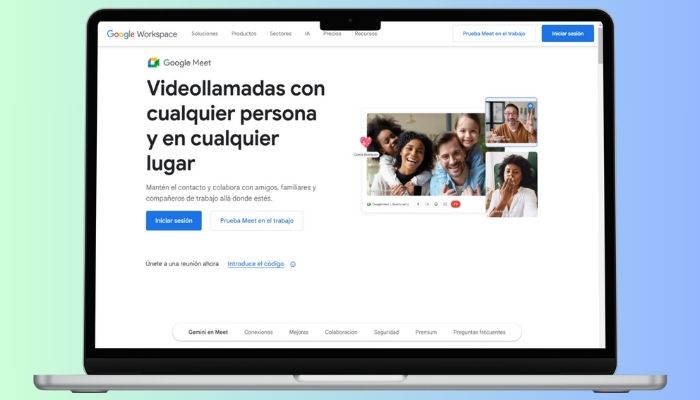Select the Seguridad tab
Screen dimensions: 700x400
386,332
